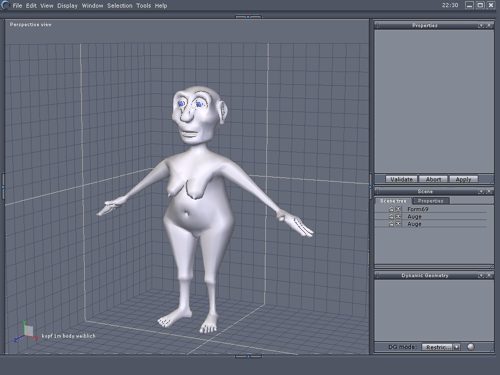500x375 pixels.
Task: Toggle the lock icon beside Form69
Action: [x=391, y=209]
